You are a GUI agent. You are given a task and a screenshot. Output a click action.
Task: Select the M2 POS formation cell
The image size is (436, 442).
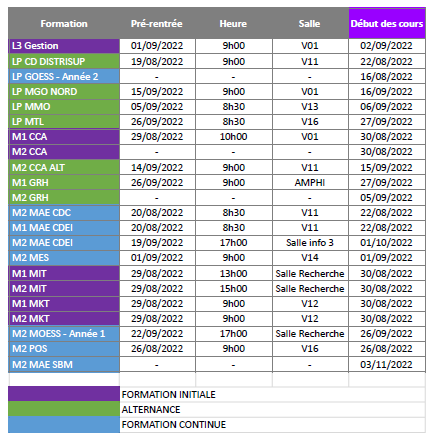pyautogui.click(x=64, y=349)
